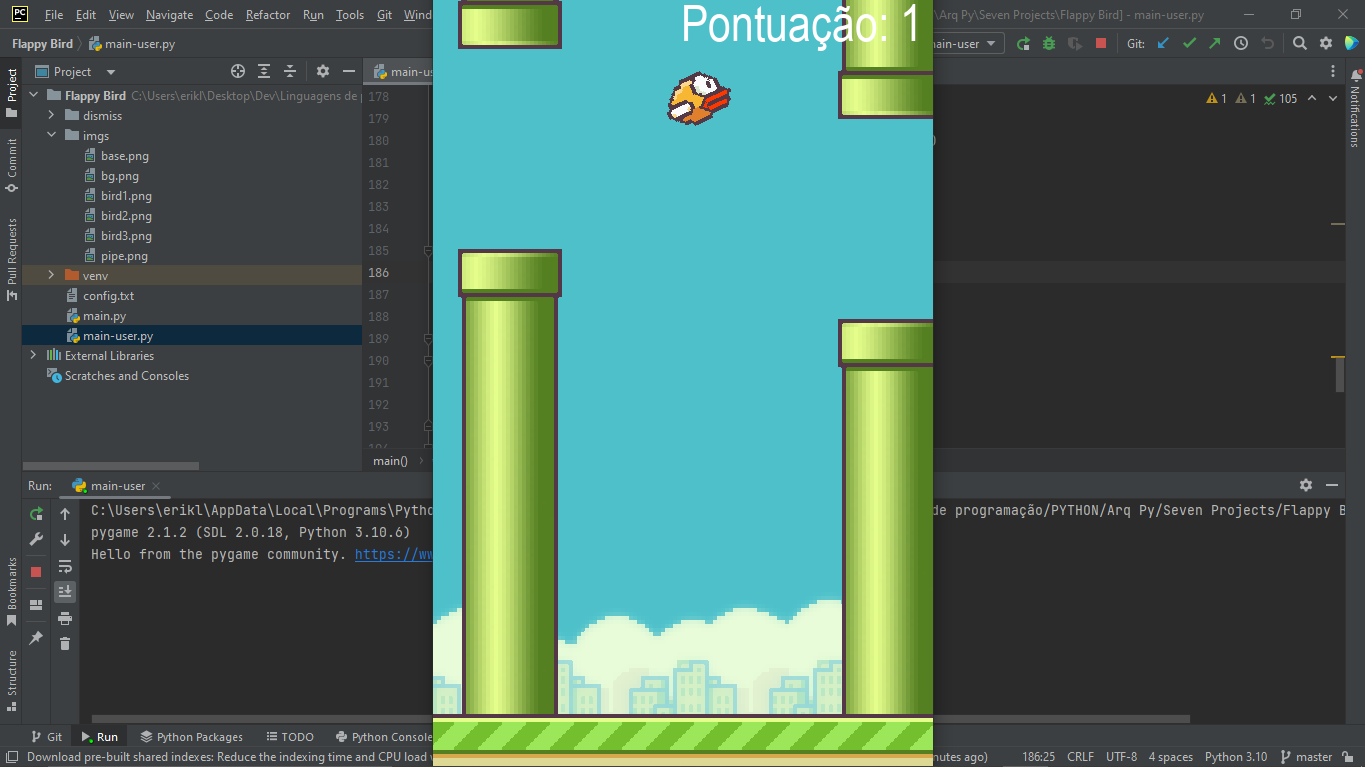1365x767 pixels.
Task: Commit changes using green checkmark Git icon
Action: click(1191, 43)
